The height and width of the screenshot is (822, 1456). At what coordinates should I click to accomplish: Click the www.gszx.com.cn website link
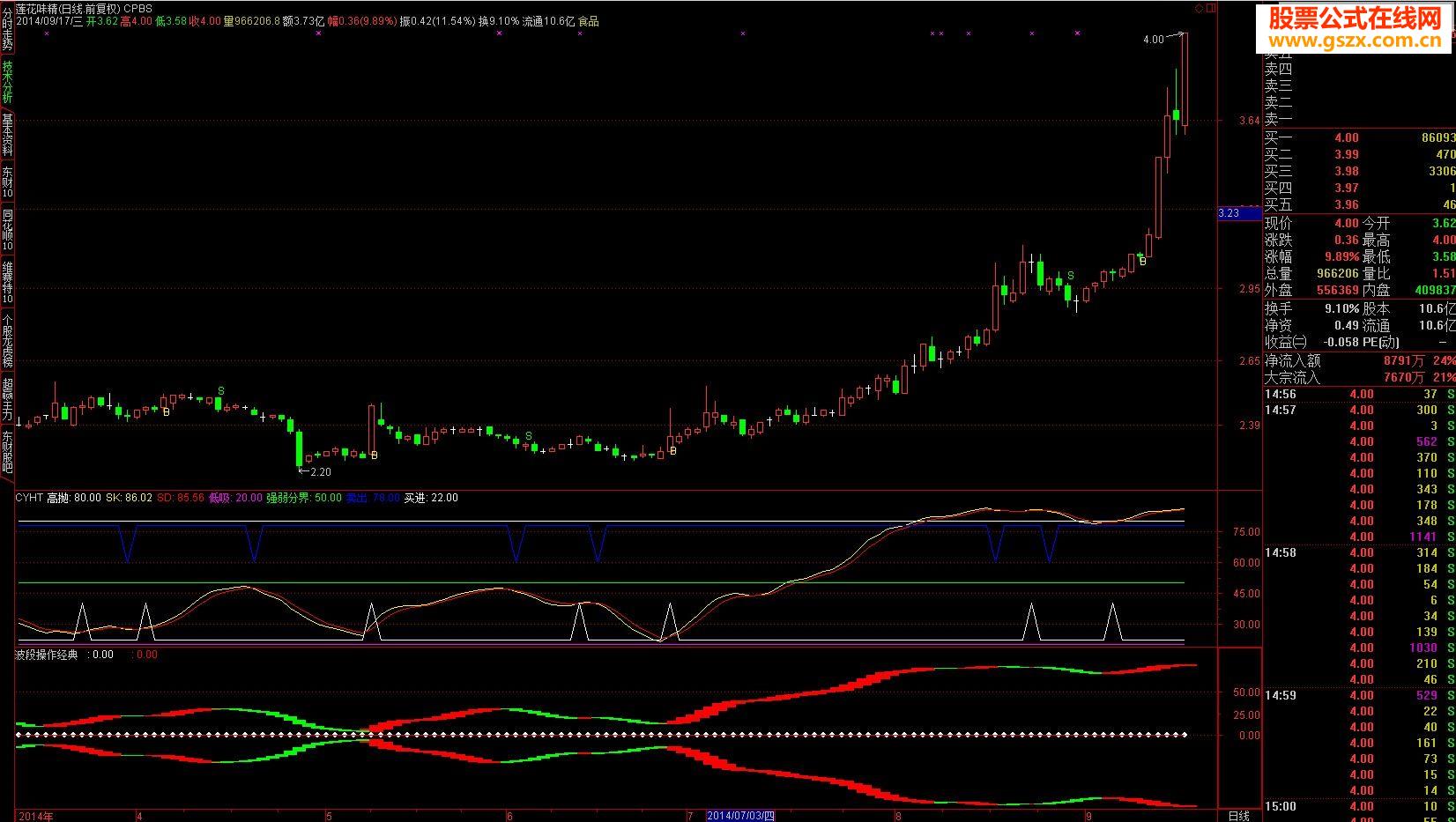[1355, 41]
